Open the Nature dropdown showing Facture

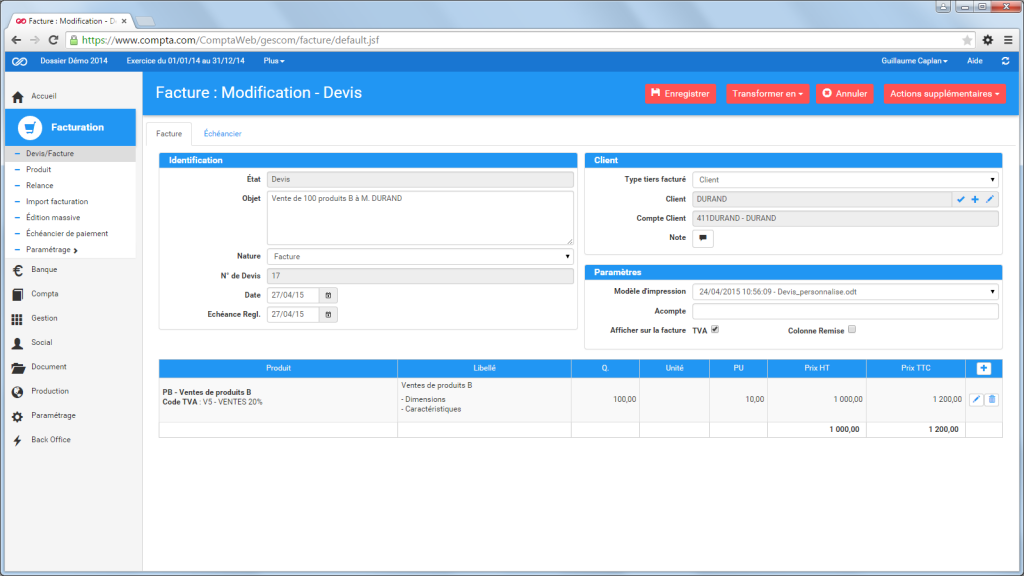click(x=419, y=258)
